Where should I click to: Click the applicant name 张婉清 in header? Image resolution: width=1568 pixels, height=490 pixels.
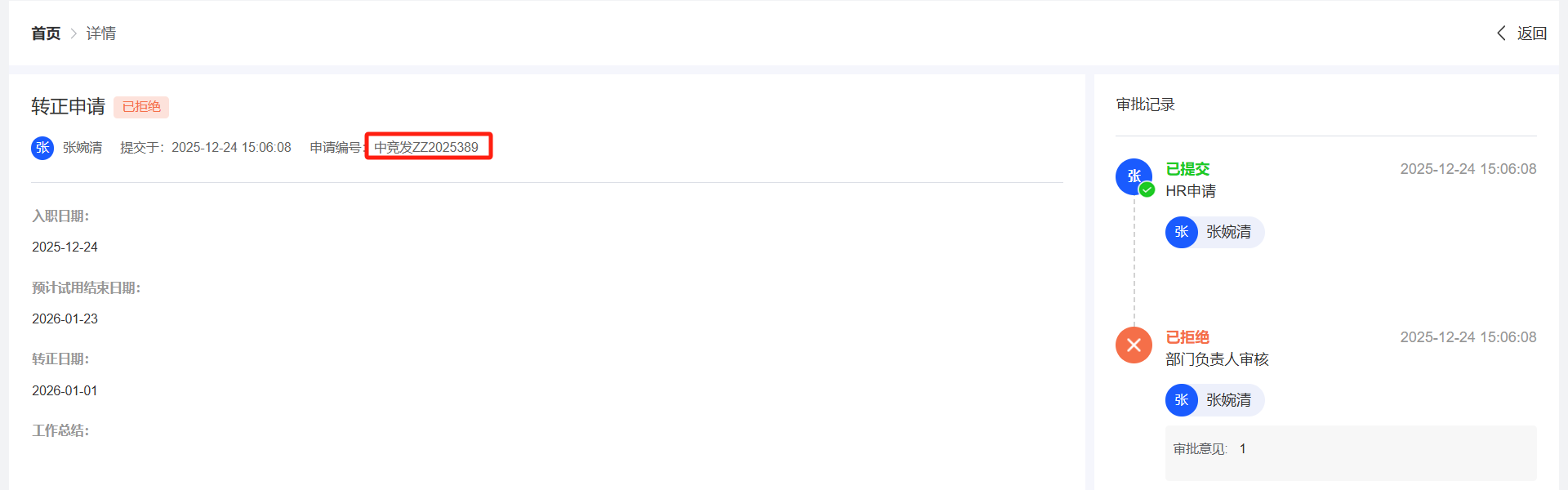[x=82, y=148]
